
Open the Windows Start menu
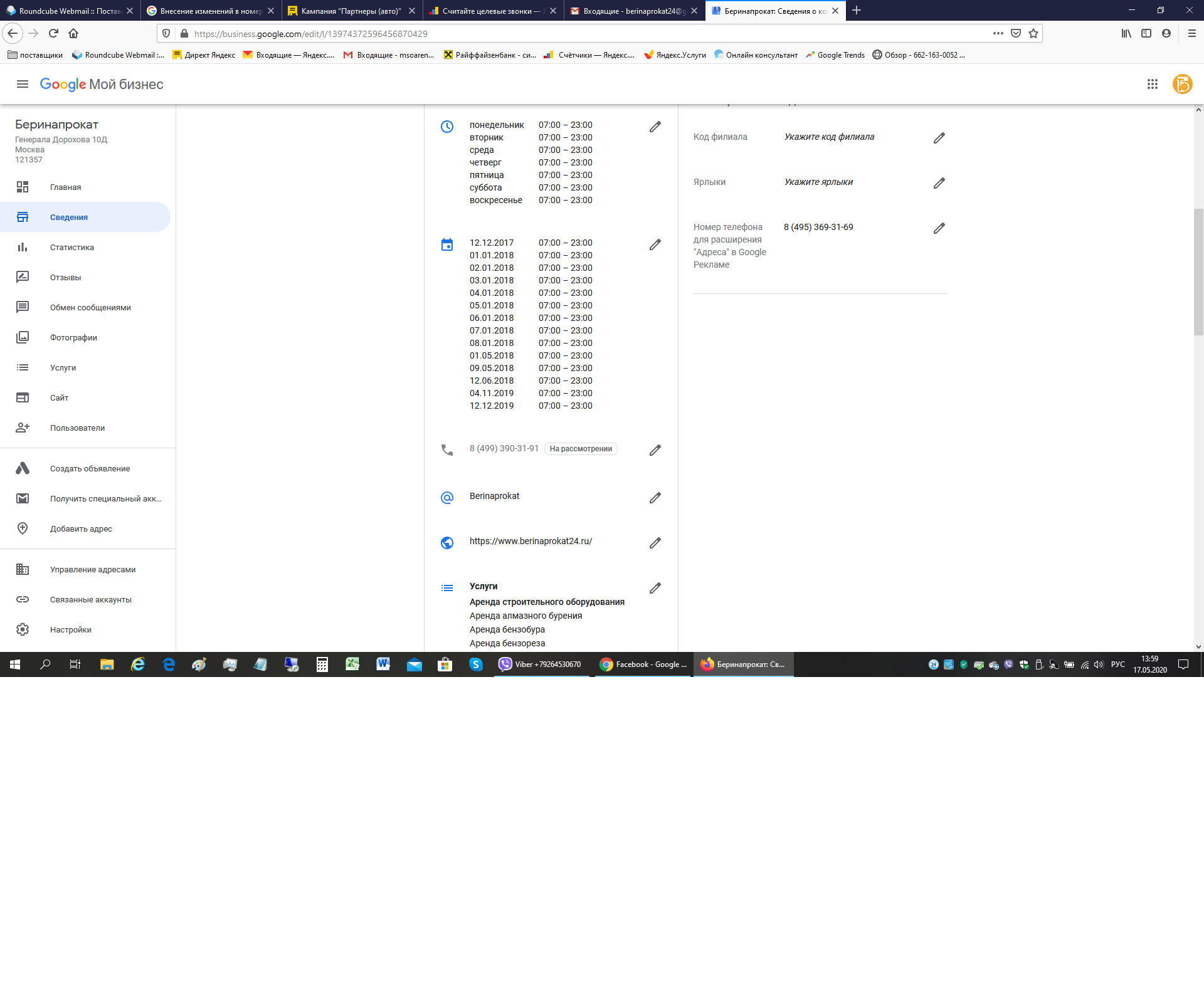15,664
